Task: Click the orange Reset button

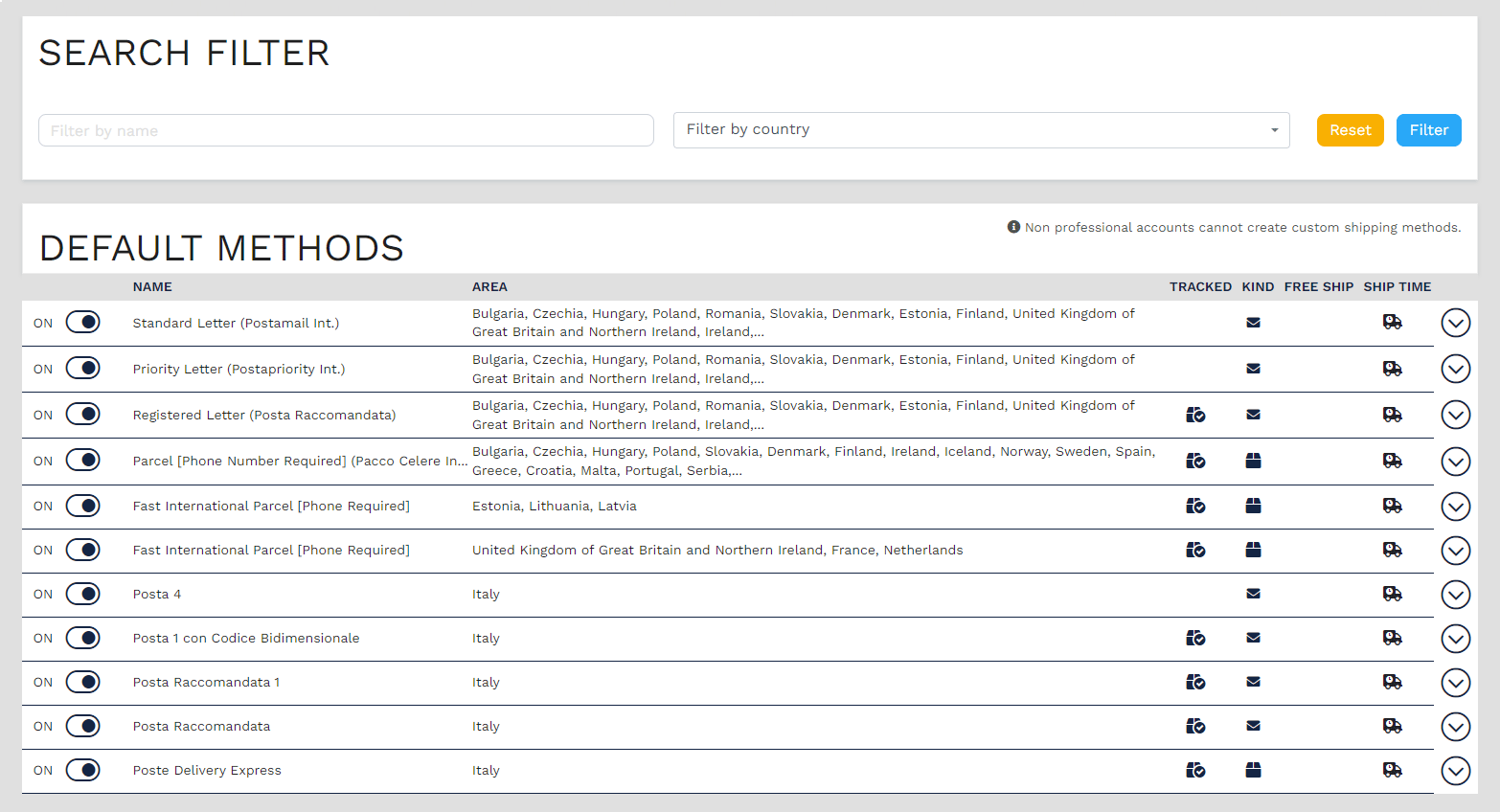Action: point(1351,130)
